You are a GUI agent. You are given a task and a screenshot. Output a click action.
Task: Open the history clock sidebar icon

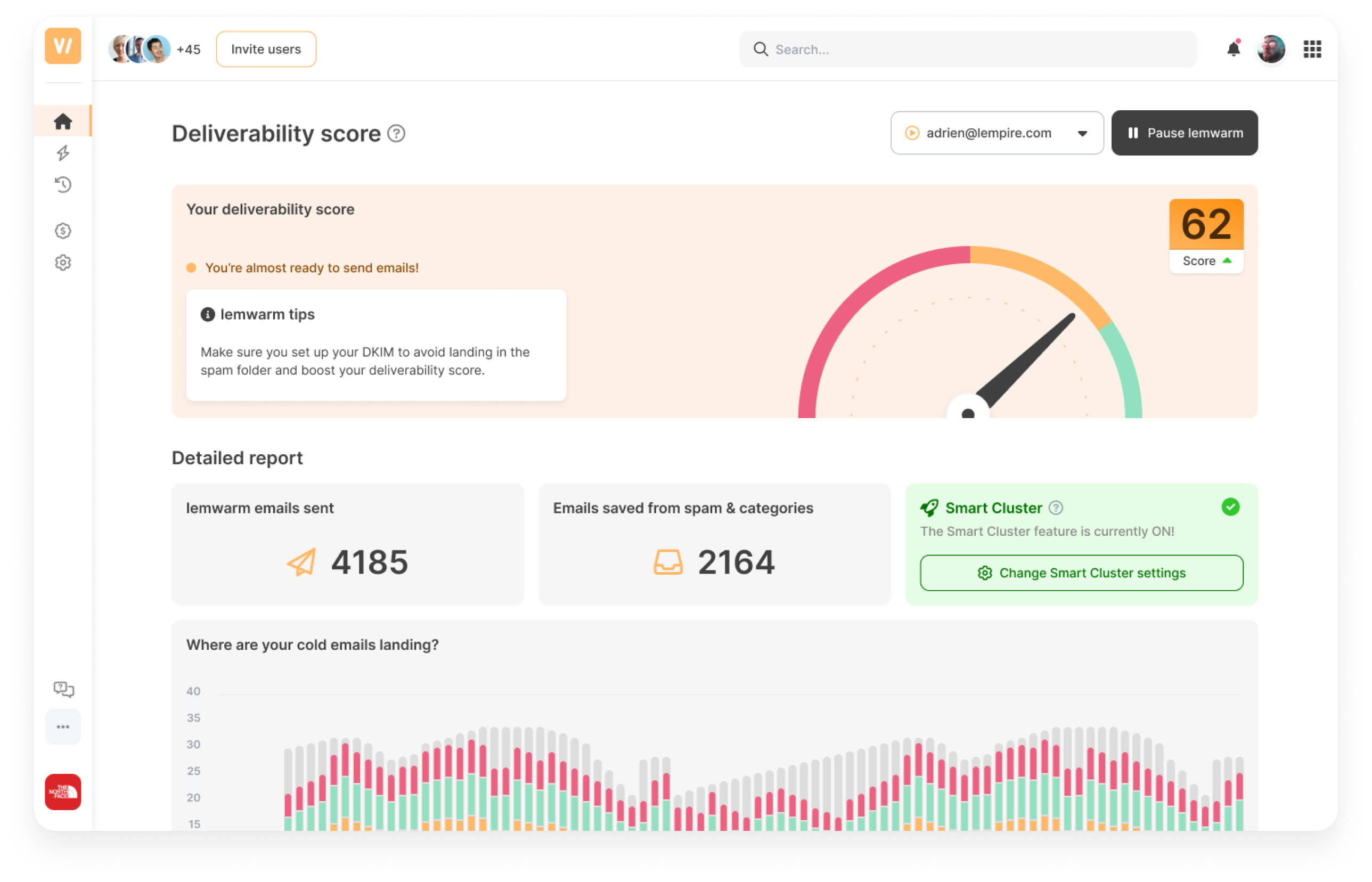[63, 185]
